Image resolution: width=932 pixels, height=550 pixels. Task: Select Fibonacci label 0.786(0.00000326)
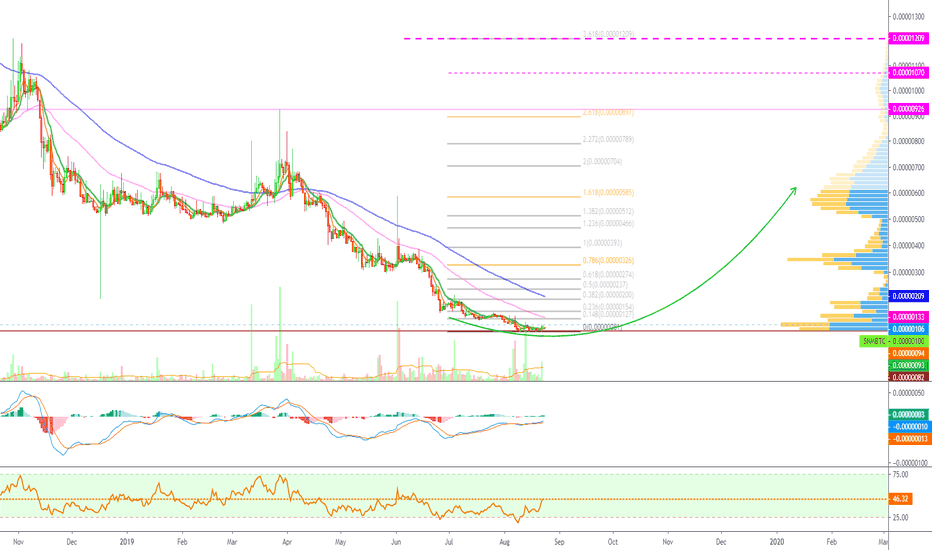point(608,261)
